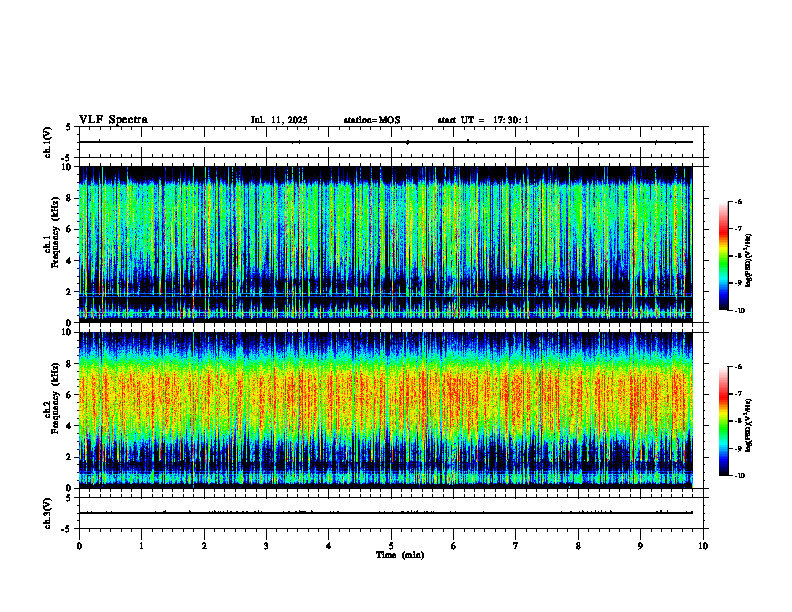
Task: Click the '5' tick label on ch.1(V) axis
Action: coord(70,127)
